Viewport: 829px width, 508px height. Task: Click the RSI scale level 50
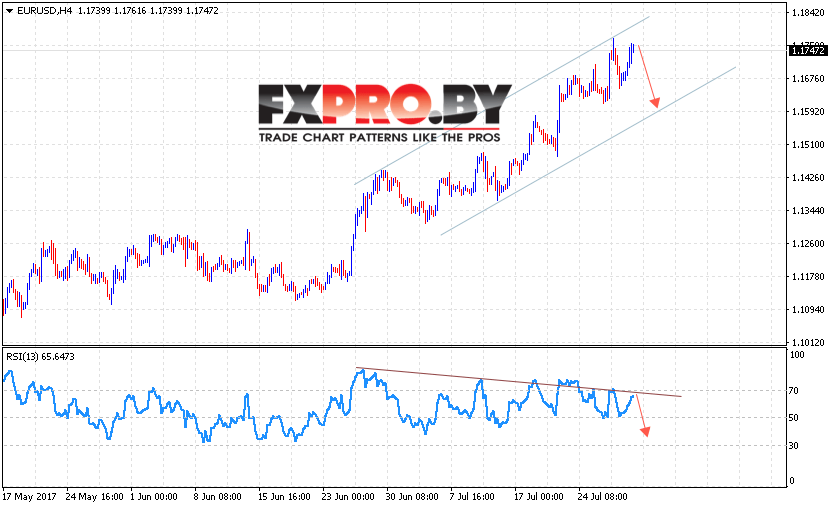pos(794,418)
